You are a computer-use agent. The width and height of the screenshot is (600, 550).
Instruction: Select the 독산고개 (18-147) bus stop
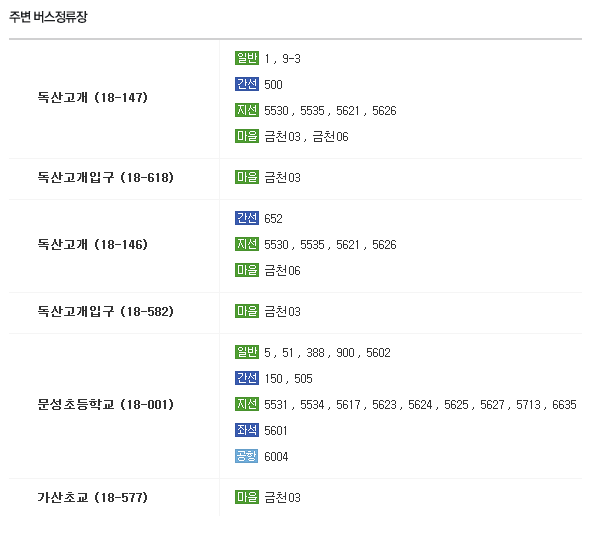click(93, 98)
